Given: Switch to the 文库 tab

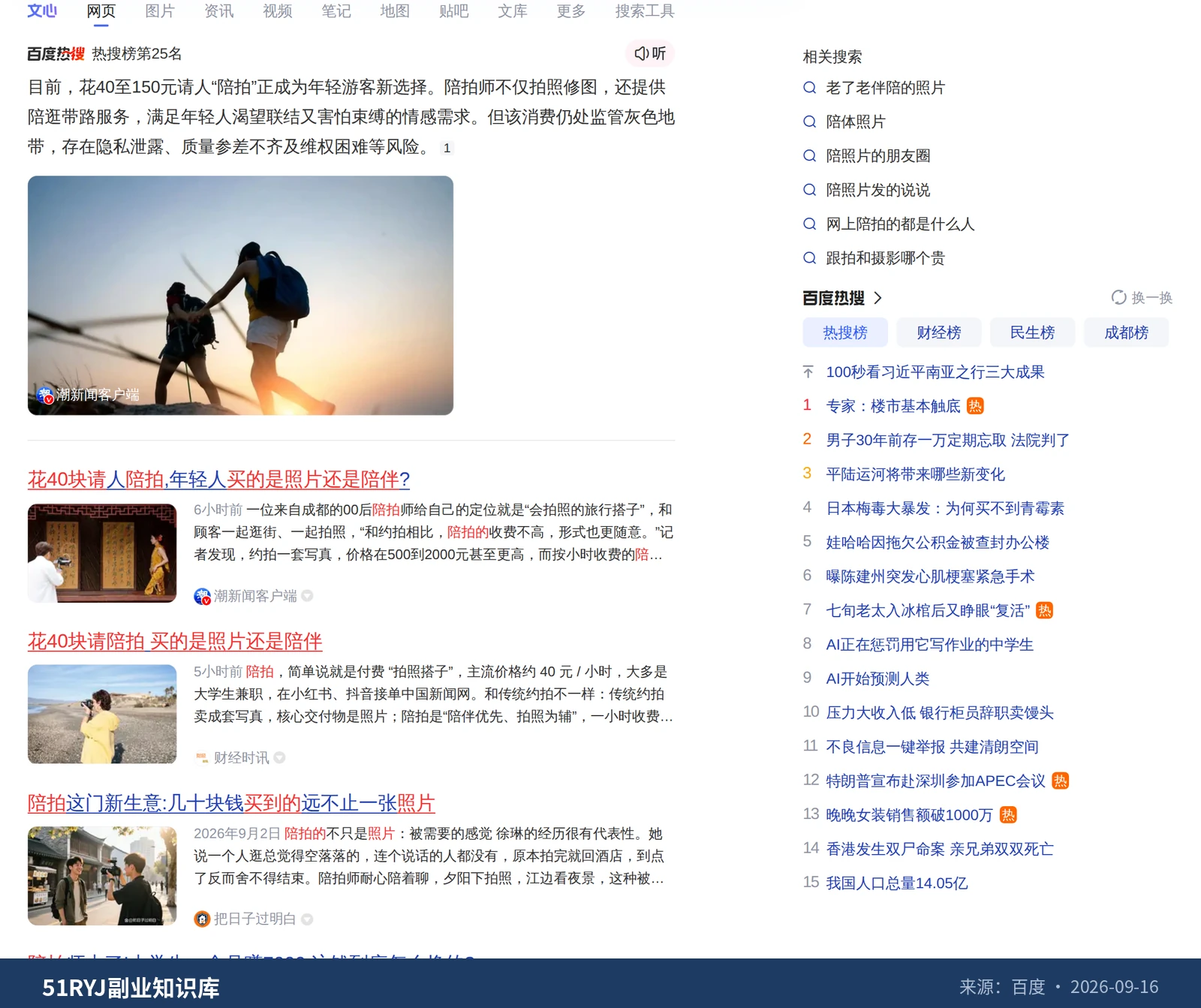Looking at the screenshot, I should (512, 11).
